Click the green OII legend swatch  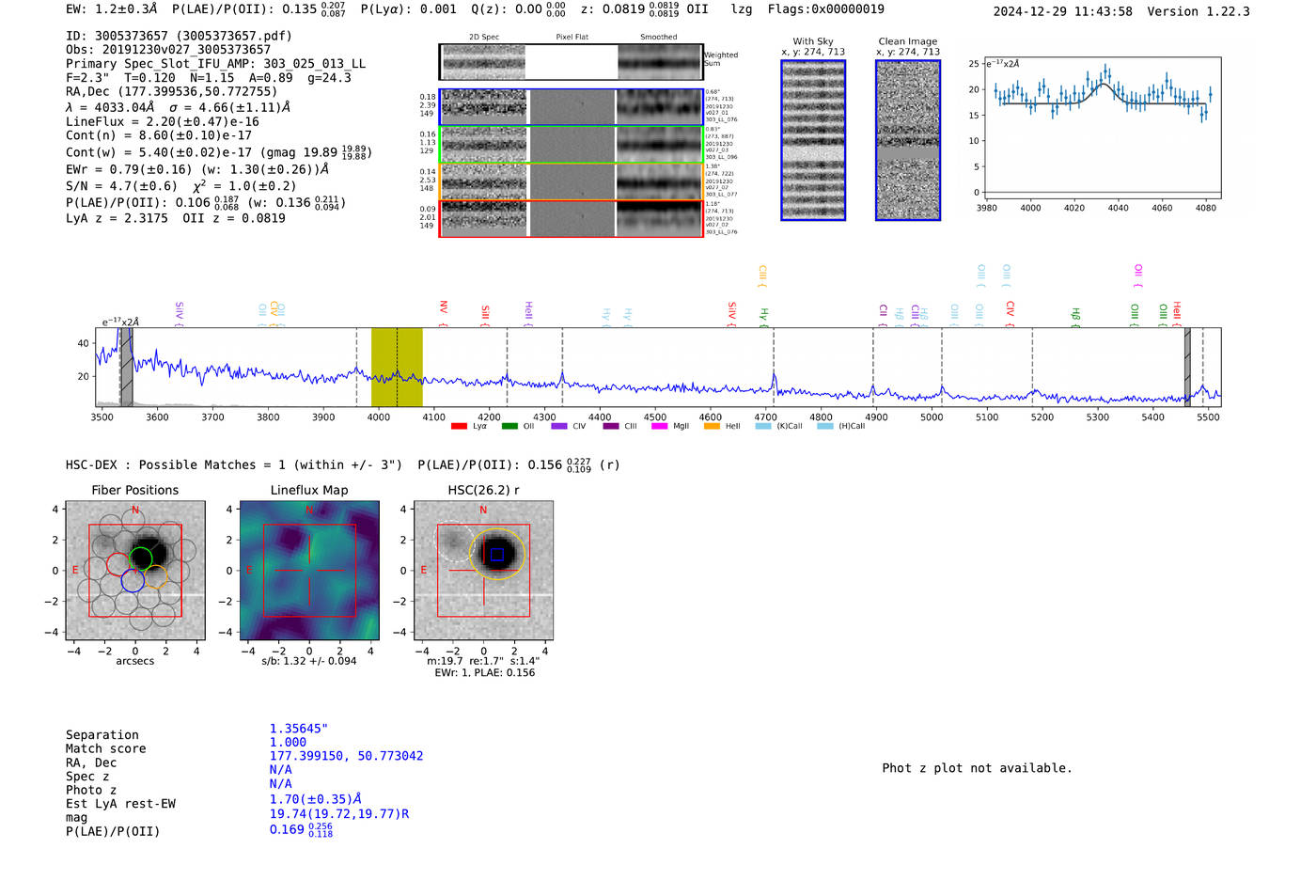[x=509, y=427]
